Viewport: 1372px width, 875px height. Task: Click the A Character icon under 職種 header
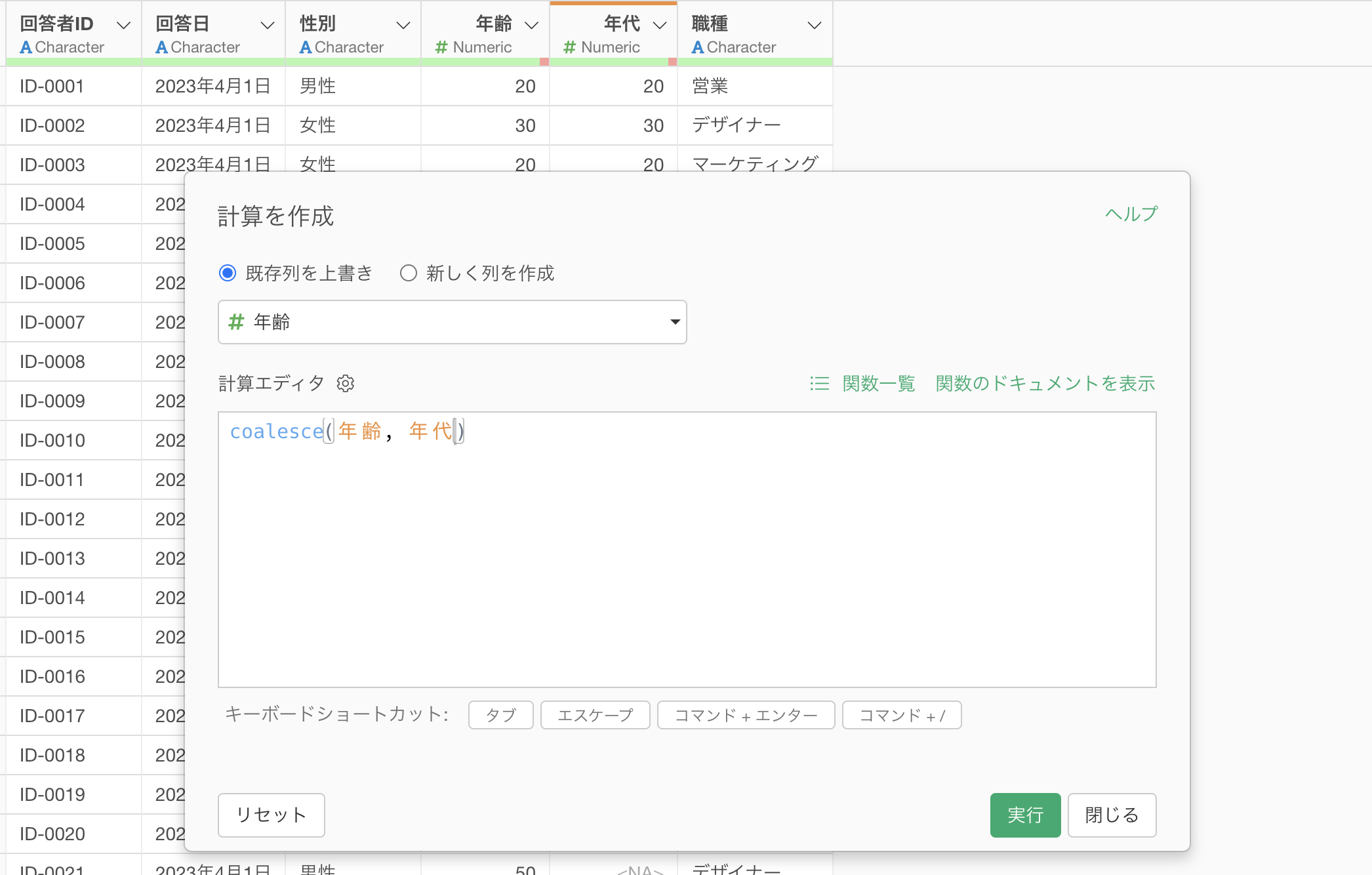pos(697,47)
